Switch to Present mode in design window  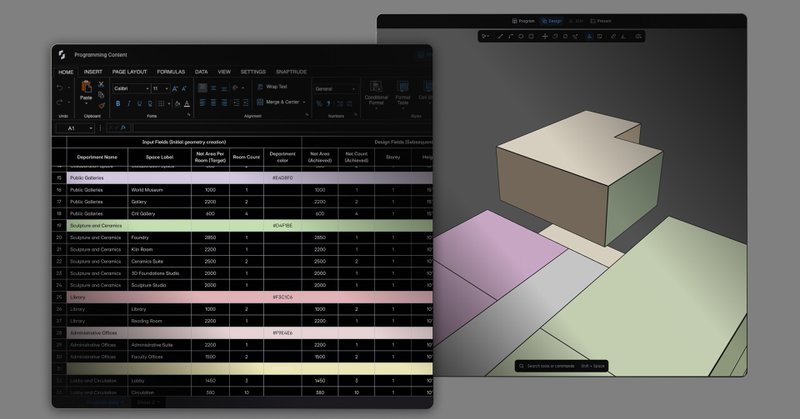[601, 21]
